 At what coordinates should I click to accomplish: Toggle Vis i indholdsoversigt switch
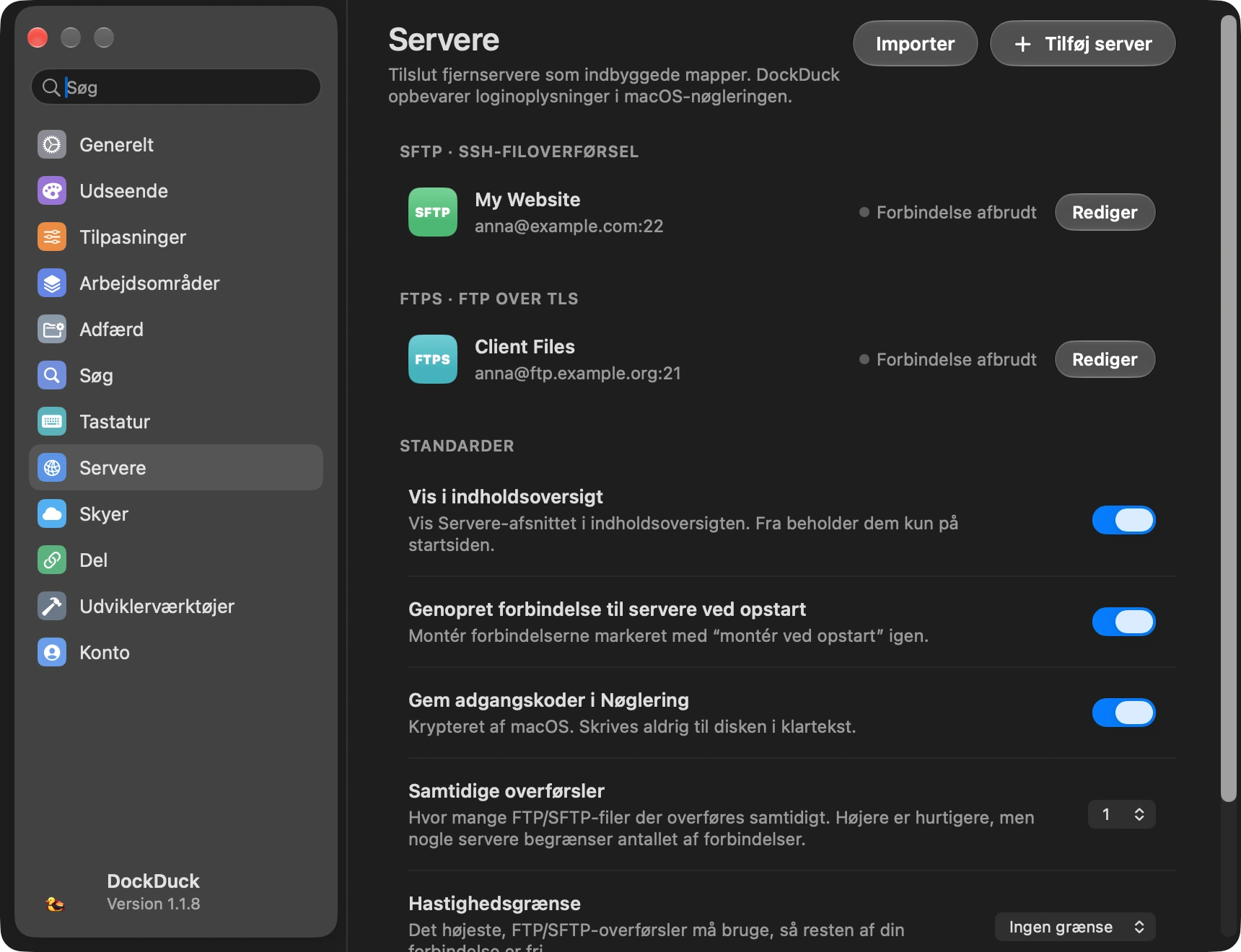click(1123, 520)
